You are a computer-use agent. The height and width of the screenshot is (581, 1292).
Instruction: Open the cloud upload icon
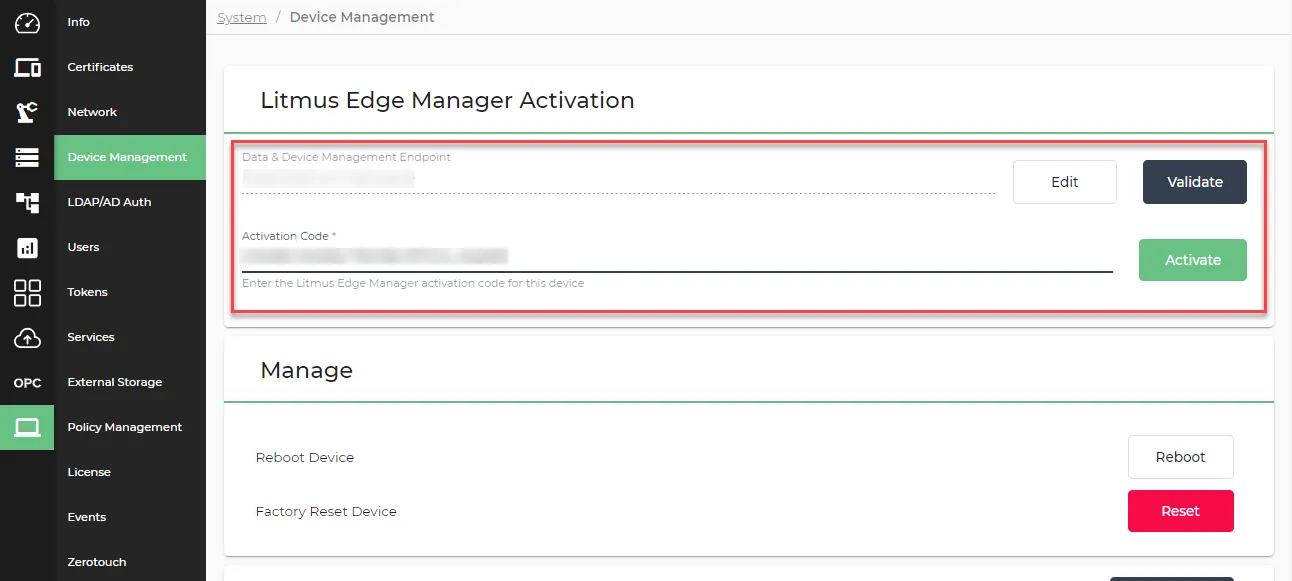coord(27,338)
